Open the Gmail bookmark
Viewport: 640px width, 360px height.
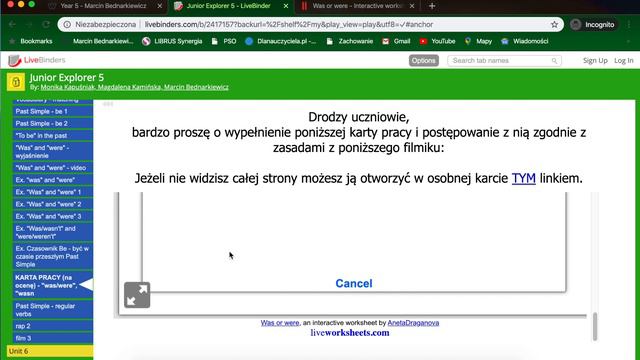pos(396,41)
